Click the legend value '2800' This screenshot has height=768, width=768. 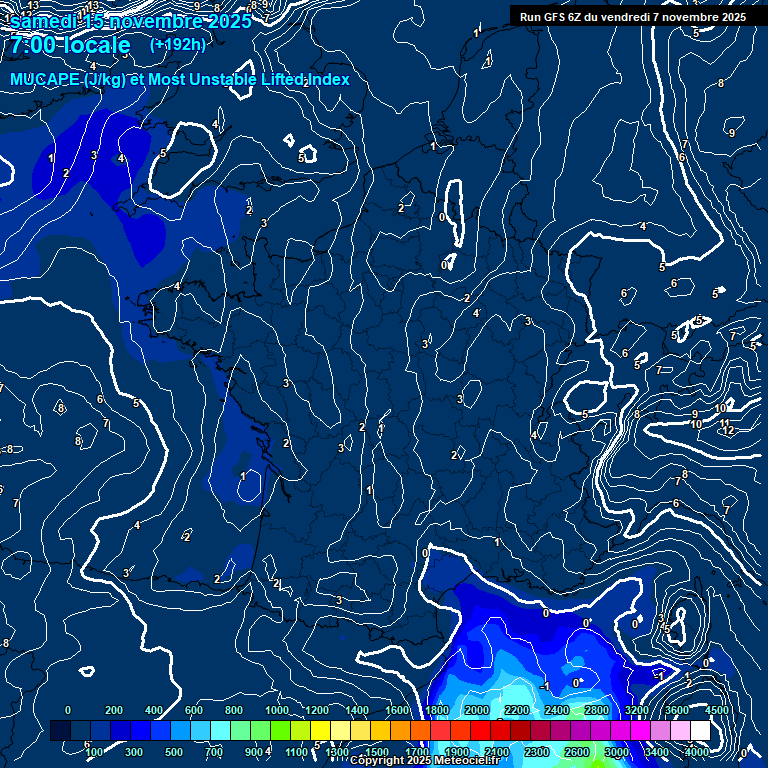[597, 710]
